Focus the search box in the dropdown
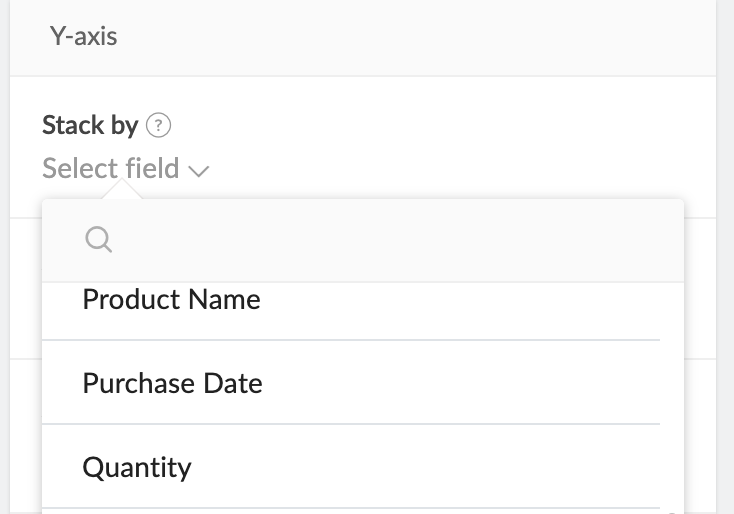Image resolution: width=734 pixels, height=514 pixels. pyautogui.click(x=380, y=240)
